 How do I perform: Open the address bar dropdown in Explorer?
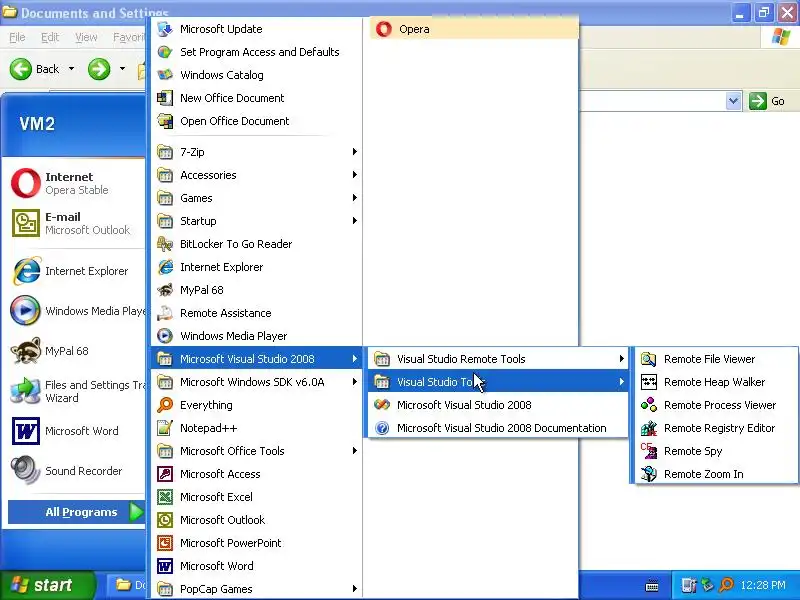pyautogui.click(x=733, y=101)
